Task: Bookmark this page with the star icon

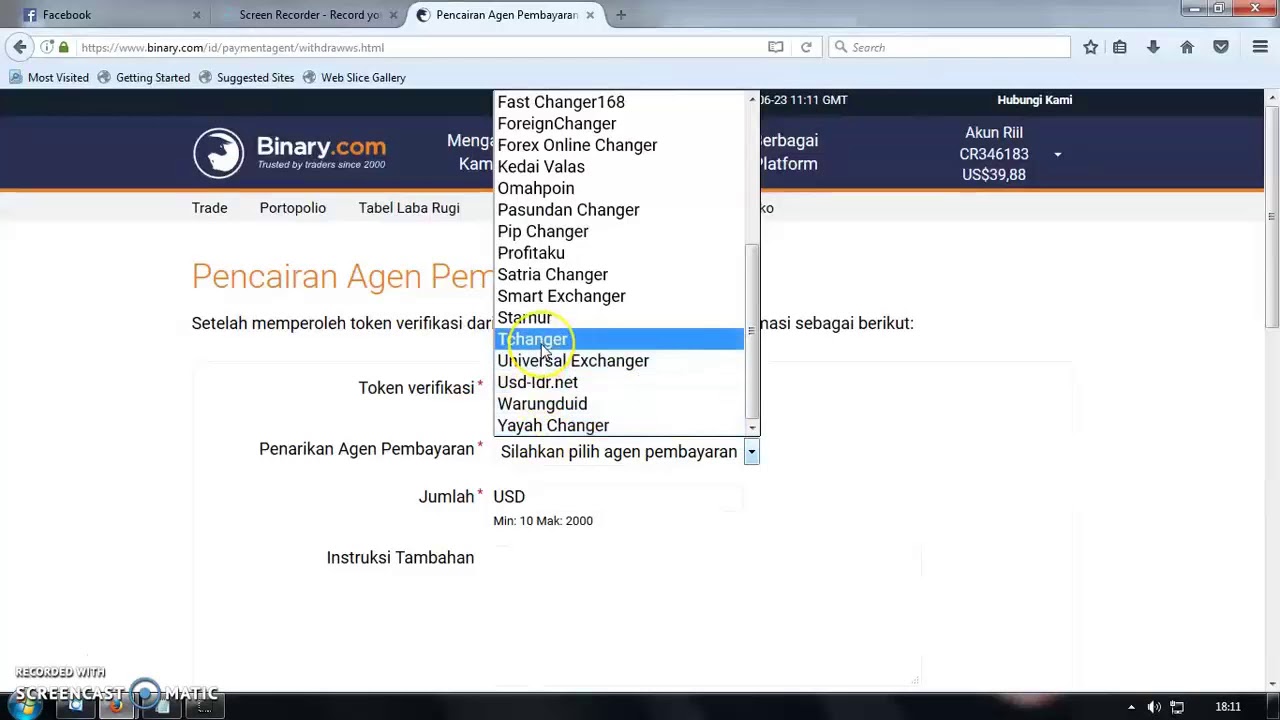Action: (x=1091, y=47)
